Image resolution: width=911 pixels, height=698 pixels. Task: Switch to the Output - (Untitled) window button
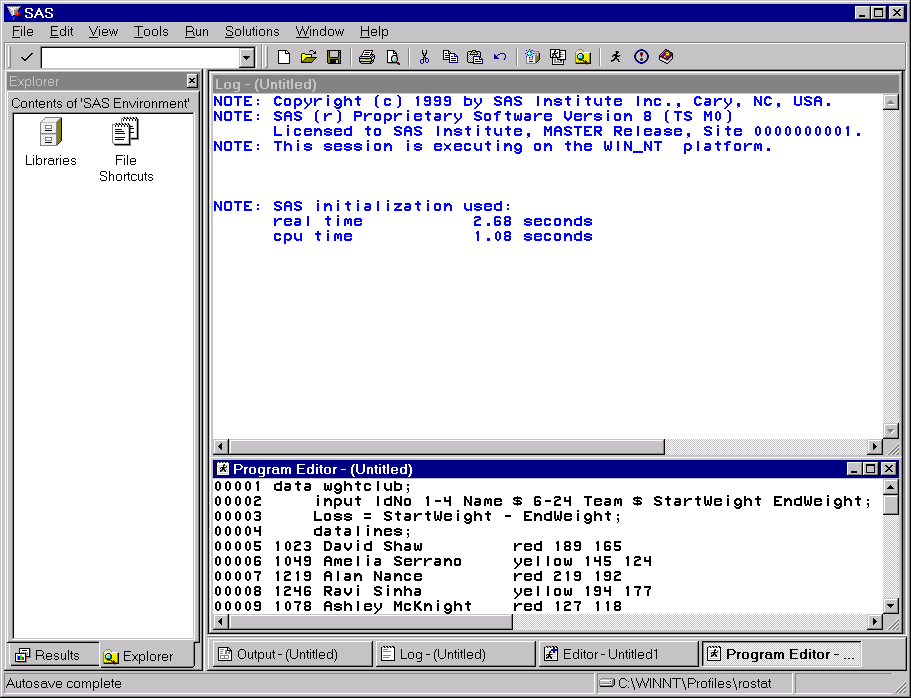pyautogui.click(x=288, y=654)
